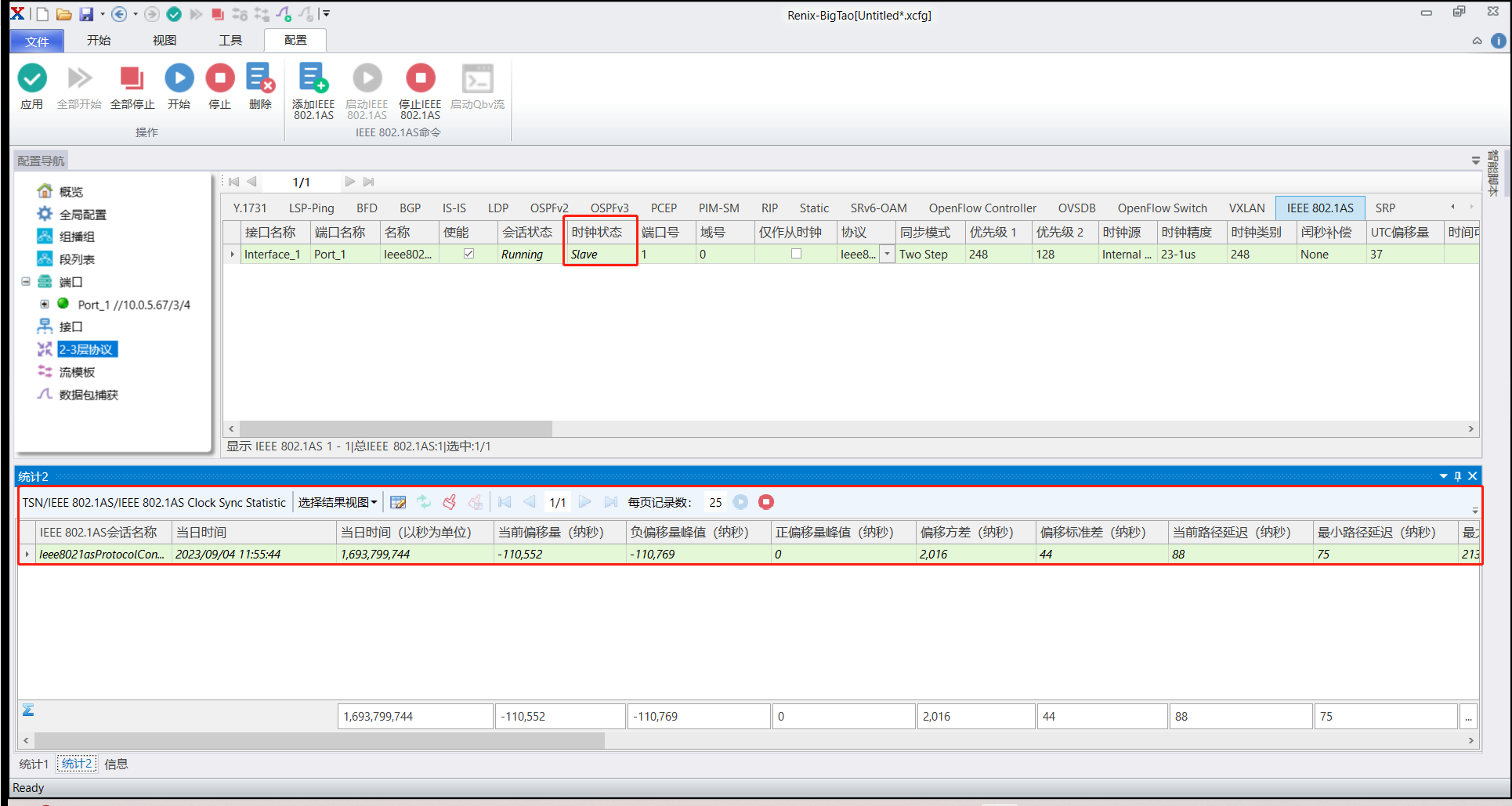This screenshot has height=806, width=1512.
Task: Select 流模板 in navigation tree
Action: pyautogui.click(x=77, y=371)
